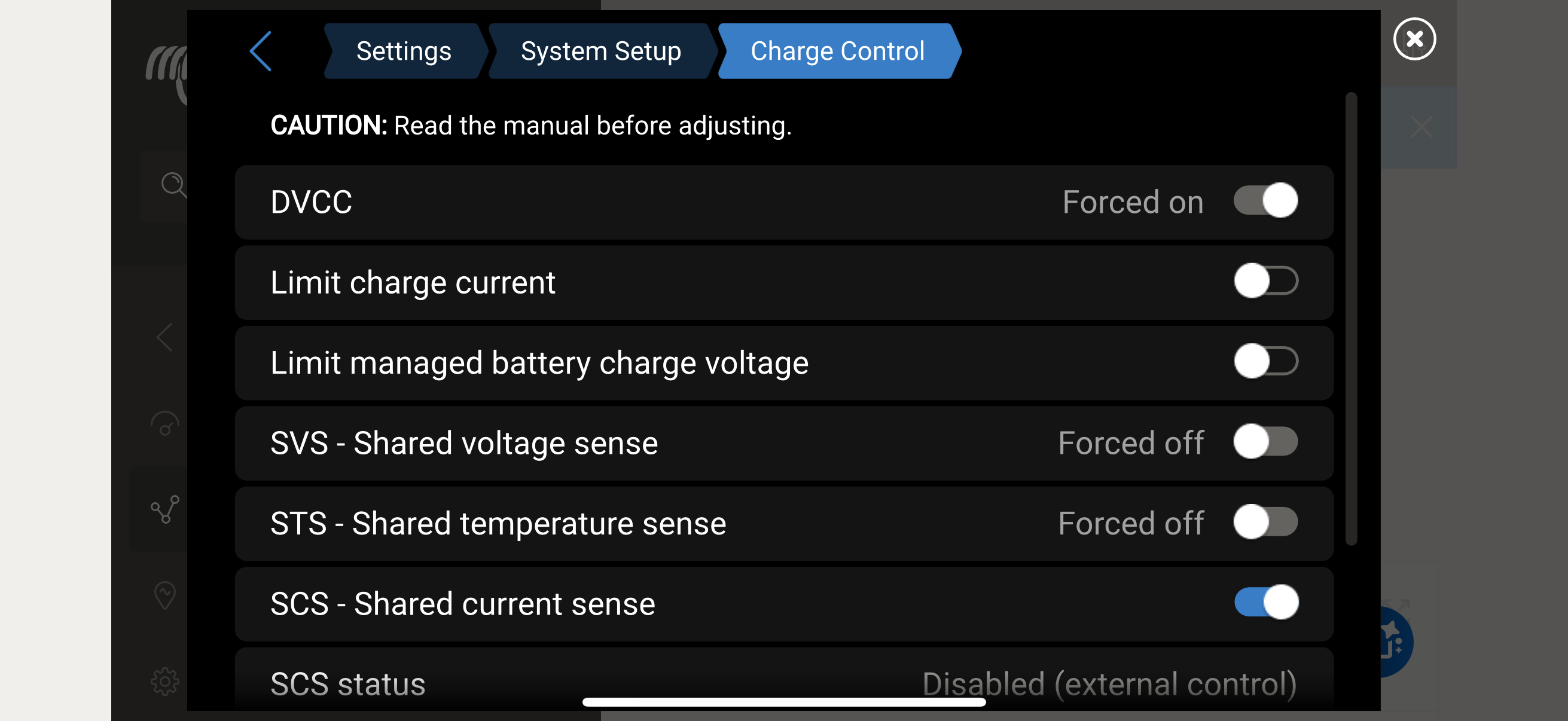
Task: Toggle SVS Shared voltage sense switch
Action: pos(1265,442)
